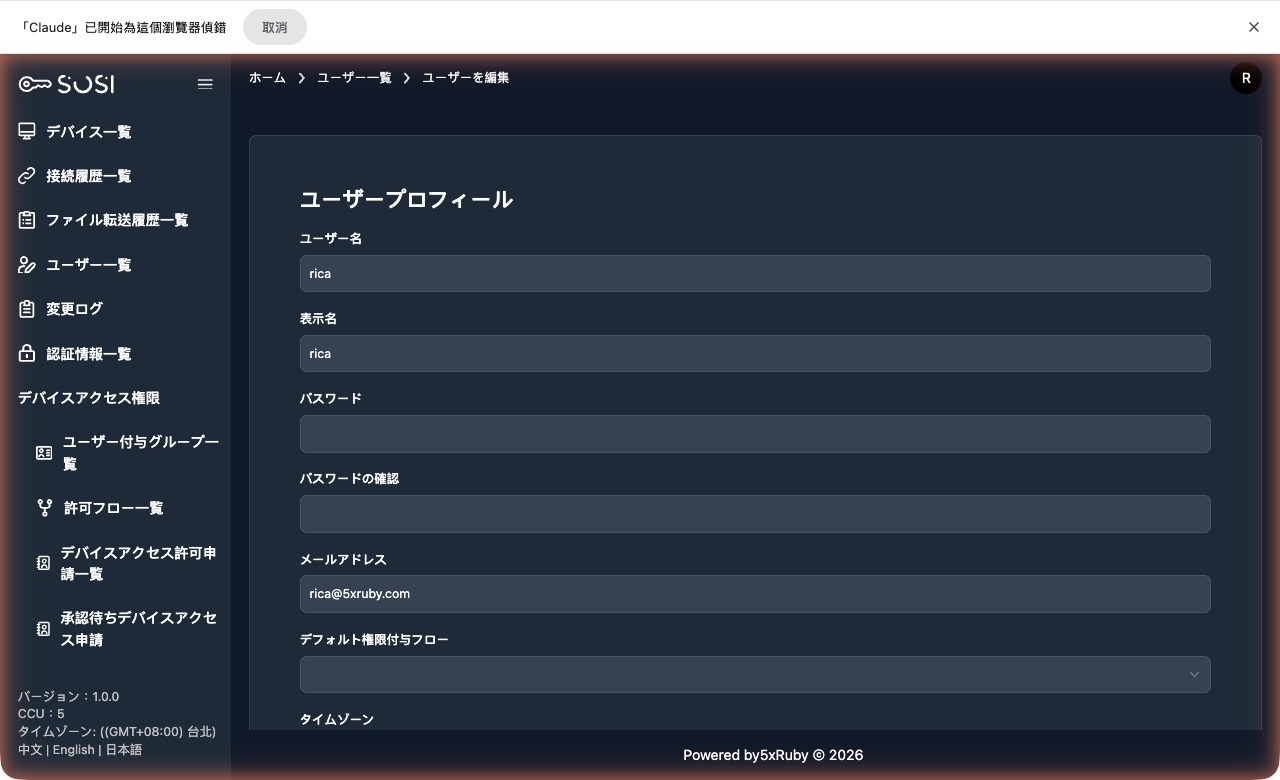The width and height of the screenshot is (1280, 780).
Task: Open the R avatar profile menu
Action: (x=1245, y=77)
